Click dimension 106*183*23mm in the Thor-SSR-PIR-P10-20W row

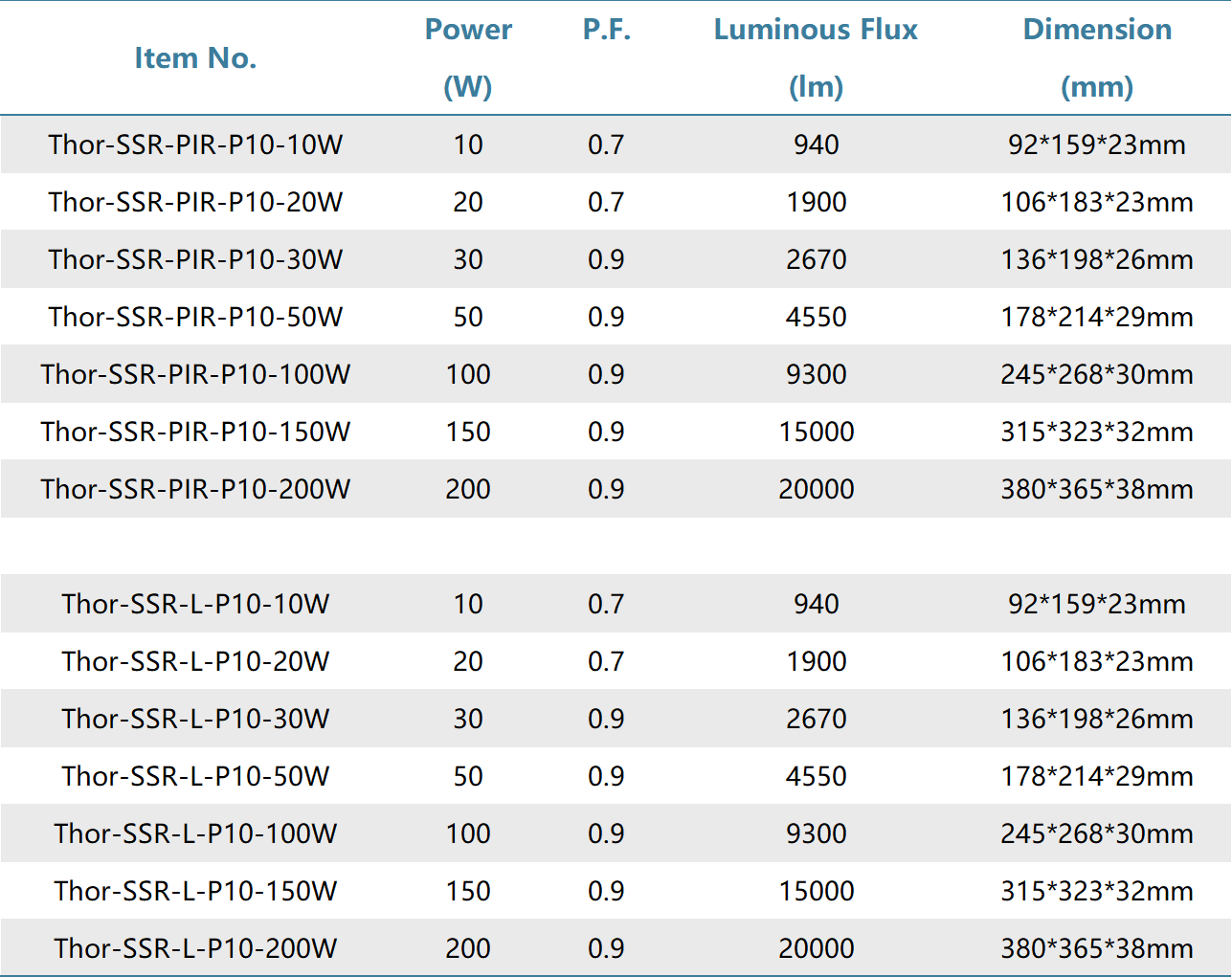tap(1097, 202)
